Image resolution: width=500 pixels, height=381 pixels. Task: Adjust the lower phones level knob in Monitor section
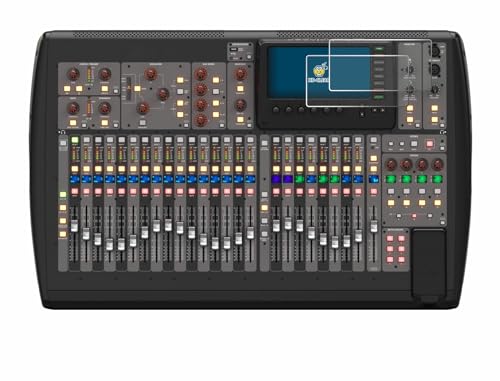[410, 89]
